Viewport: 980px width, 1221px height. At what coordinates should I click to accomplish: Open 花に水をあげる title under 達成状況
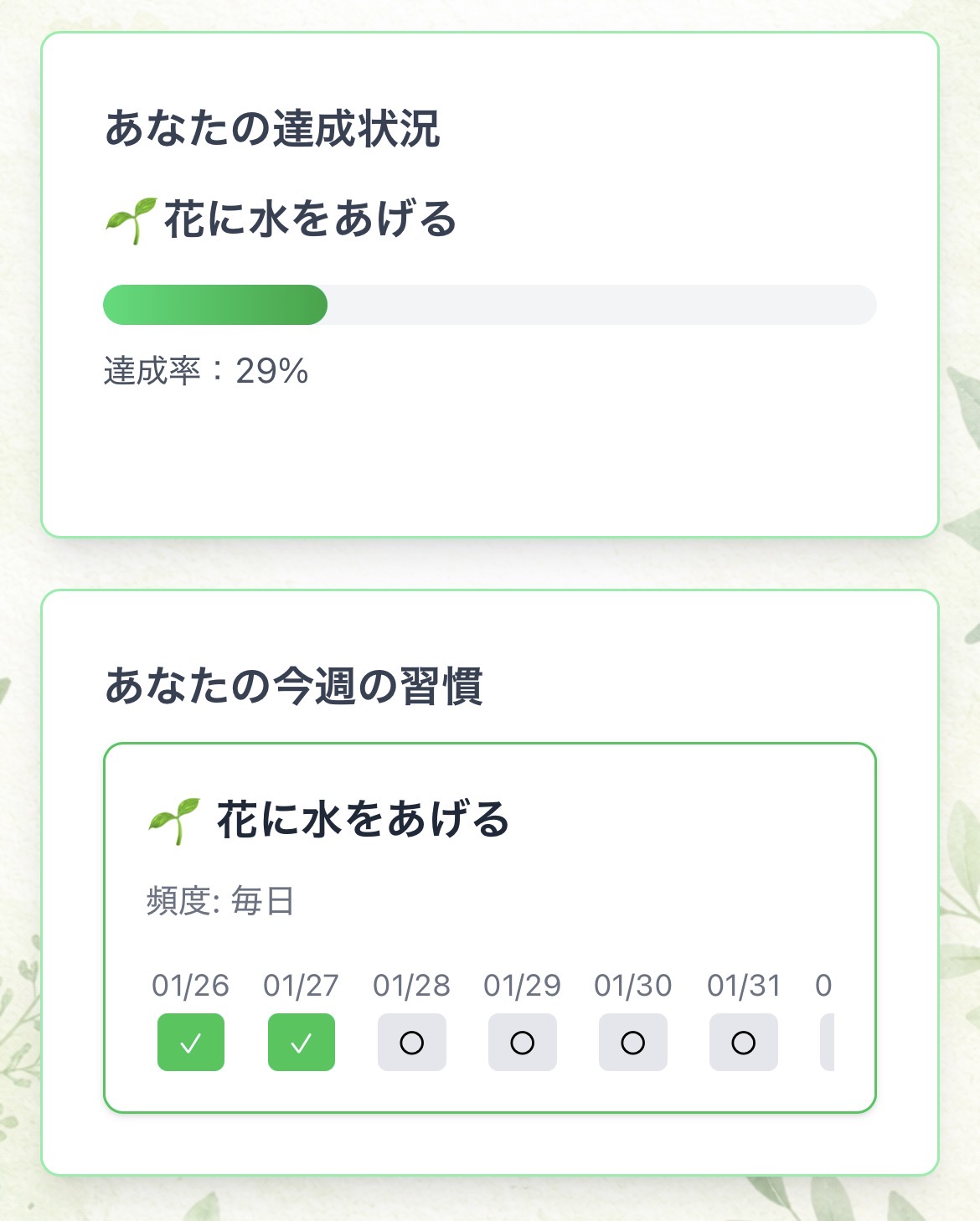click(x=310, y=219)
